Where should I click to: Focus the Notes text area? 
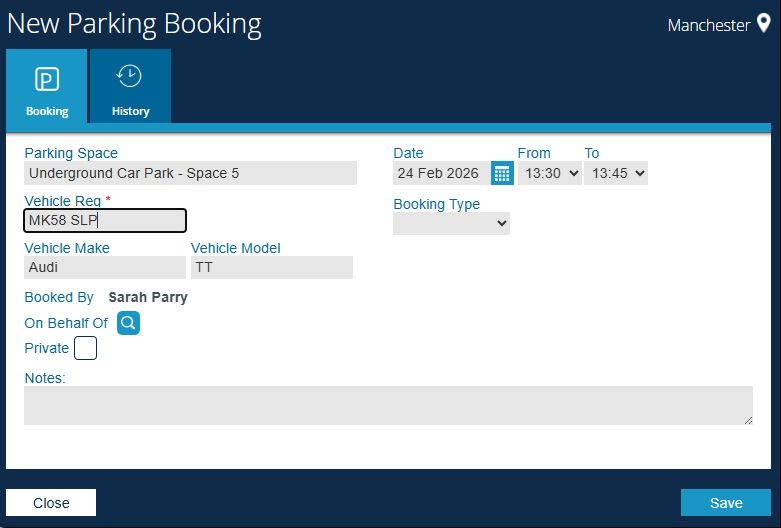(388, 405)
